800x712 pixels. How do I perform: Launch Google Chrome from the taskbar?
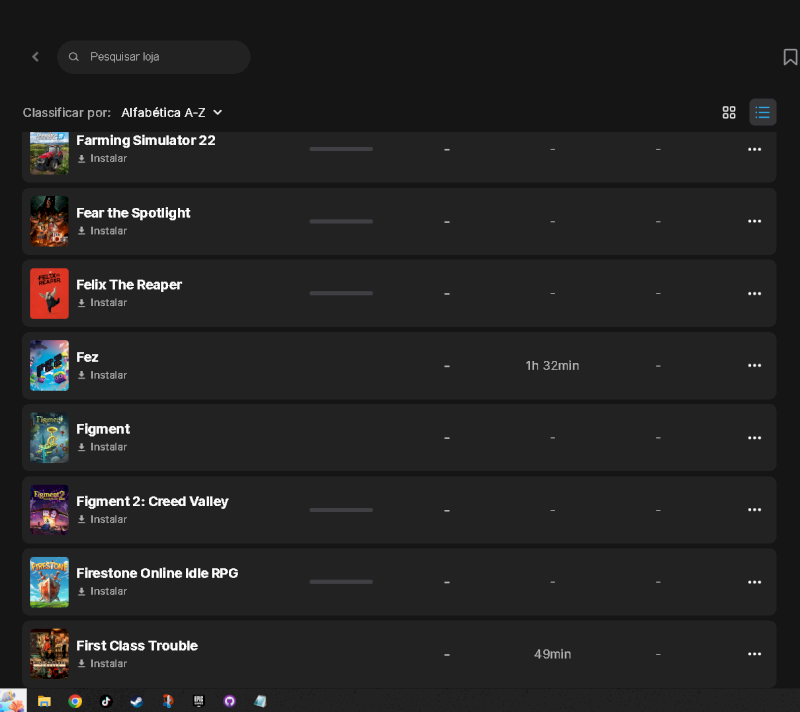coord(75,702)
